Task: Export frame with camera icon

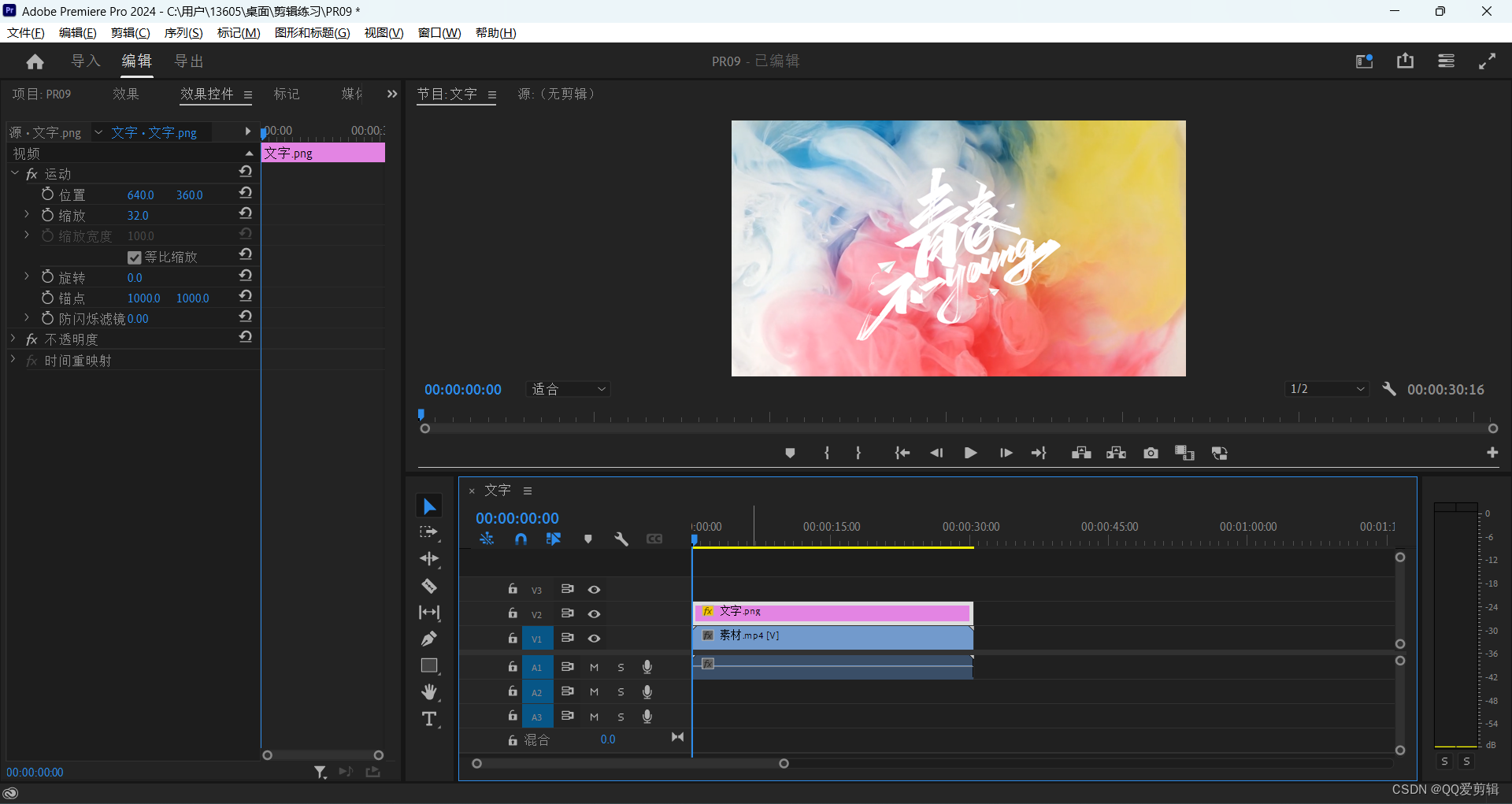Action: point(1151,453)
